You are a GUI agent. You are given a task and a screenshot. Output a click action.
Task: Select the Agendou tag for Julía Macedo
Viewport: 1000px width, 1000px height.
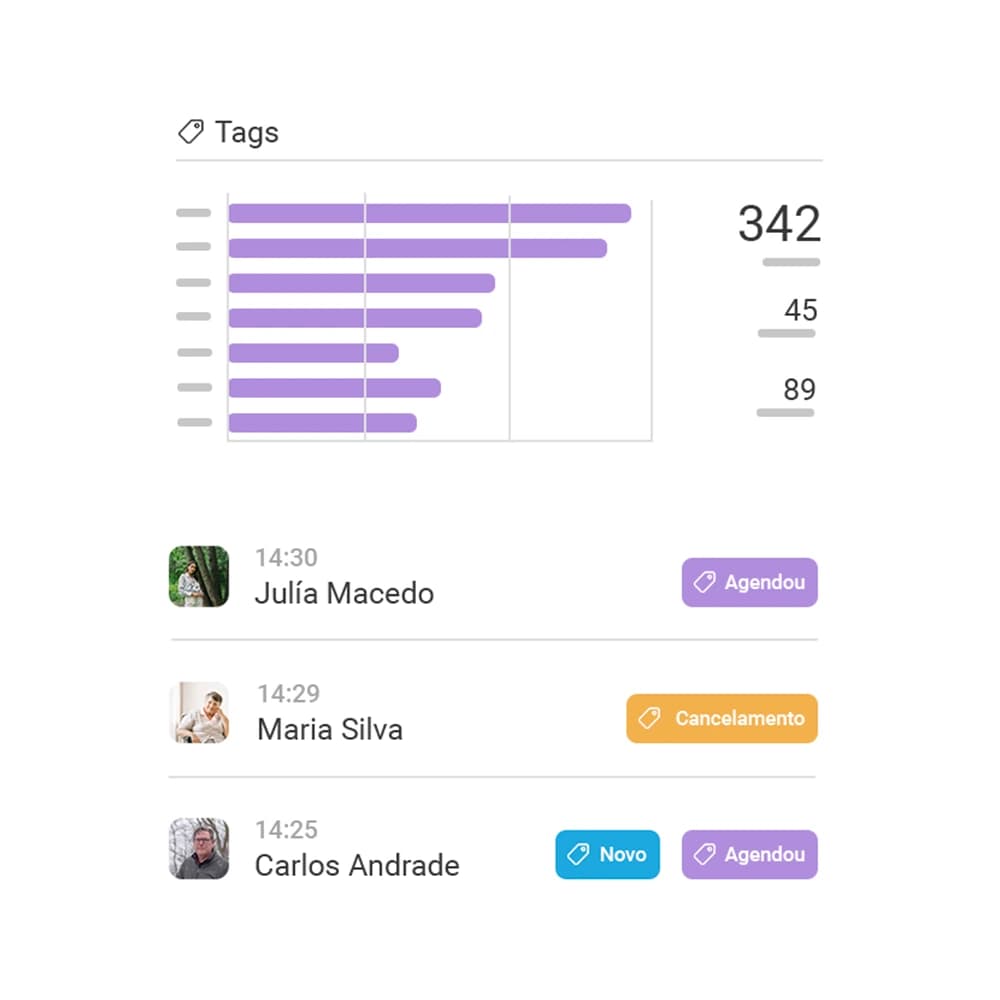pos(749,582)
